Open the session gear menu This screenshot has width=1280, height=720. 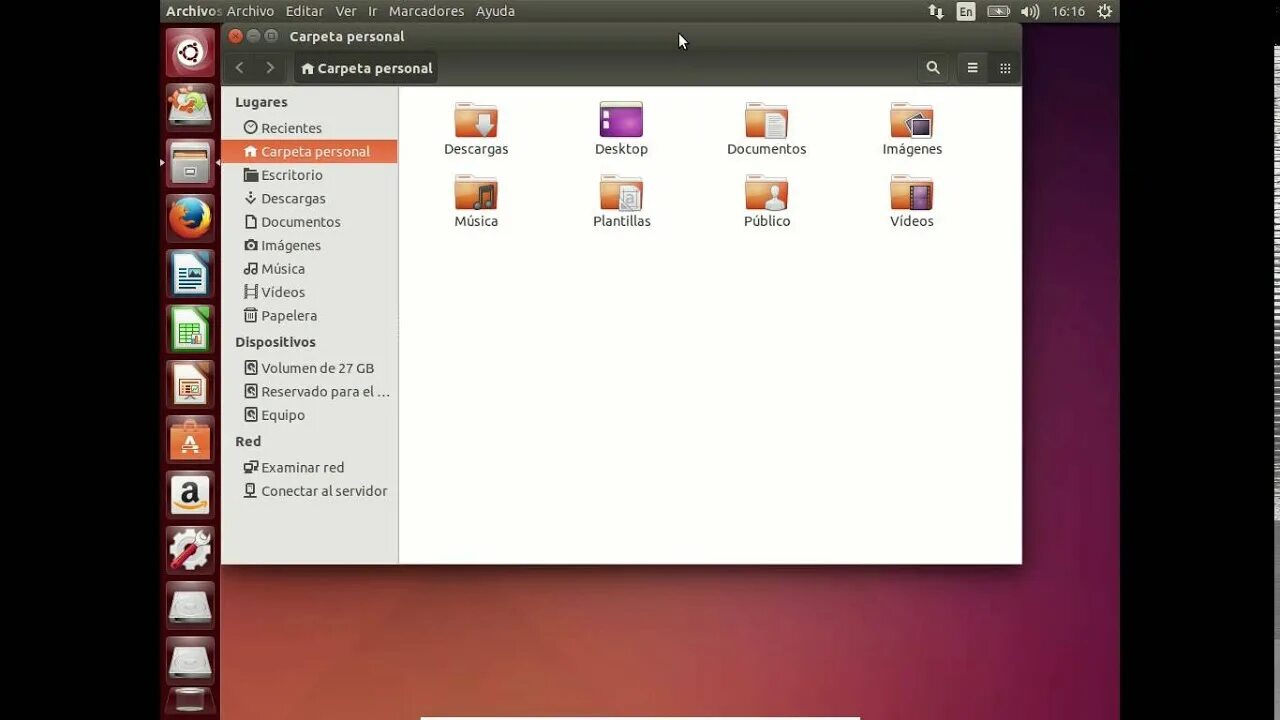coord(1105,11)
